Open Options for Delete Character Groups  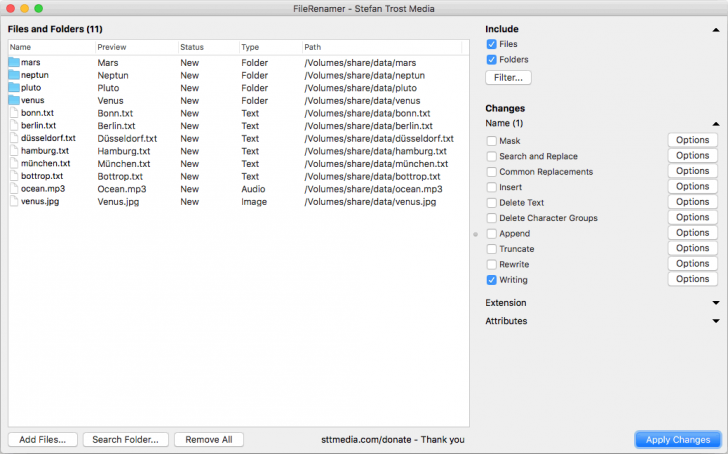point(692,217)
